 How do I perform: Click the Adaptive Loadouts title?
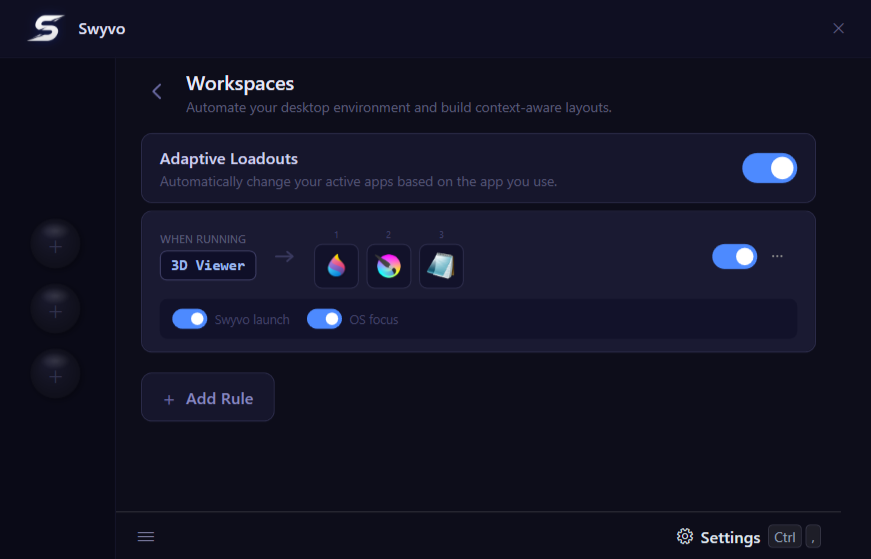229,159
